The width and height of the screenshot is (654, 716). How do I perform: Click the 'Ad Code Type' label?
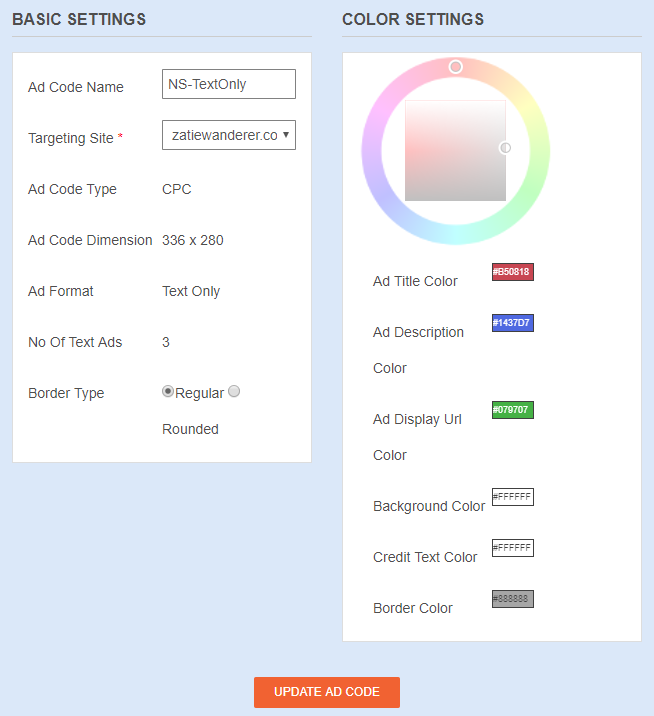(72, 190)
